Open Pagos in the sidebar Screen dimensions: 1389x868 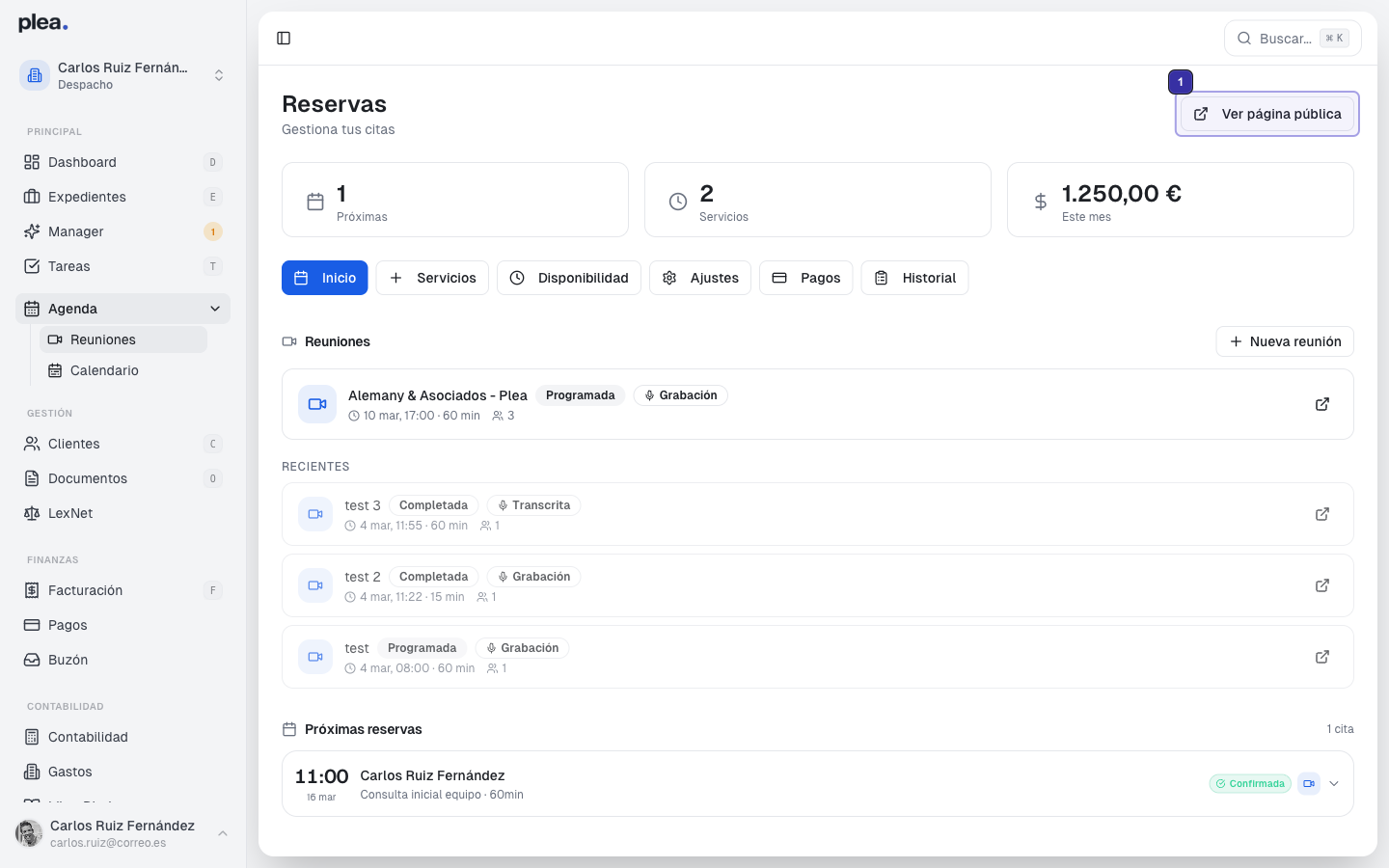pyautogui.click(x=123, y=625)
